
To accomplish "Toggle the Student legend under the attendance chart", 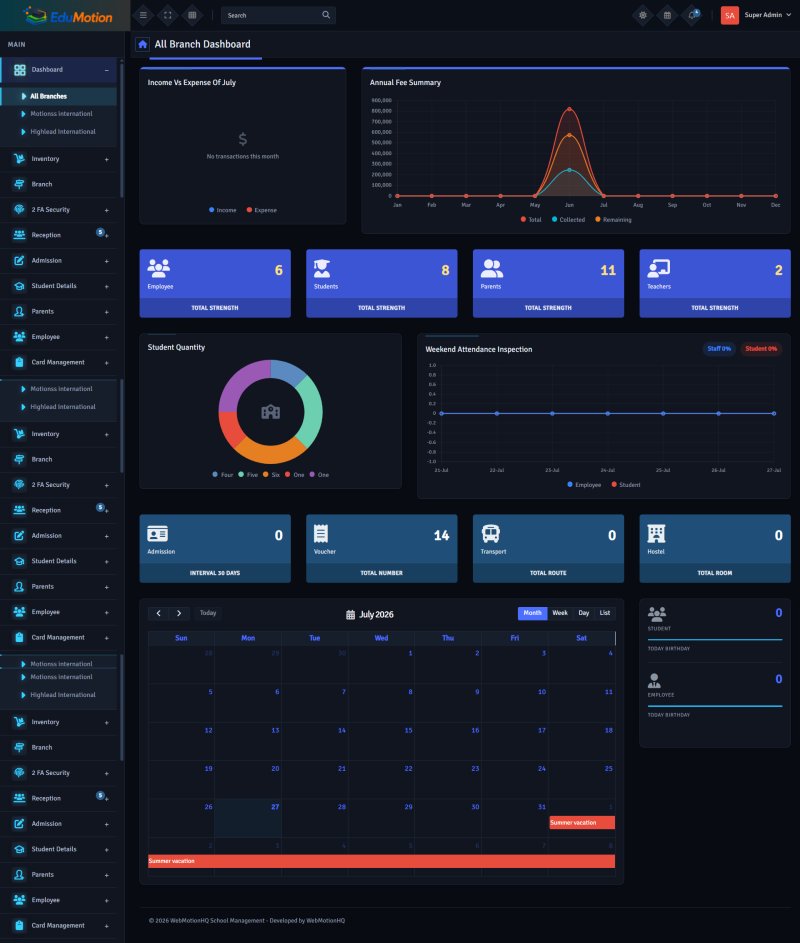I will click(626, 485).
